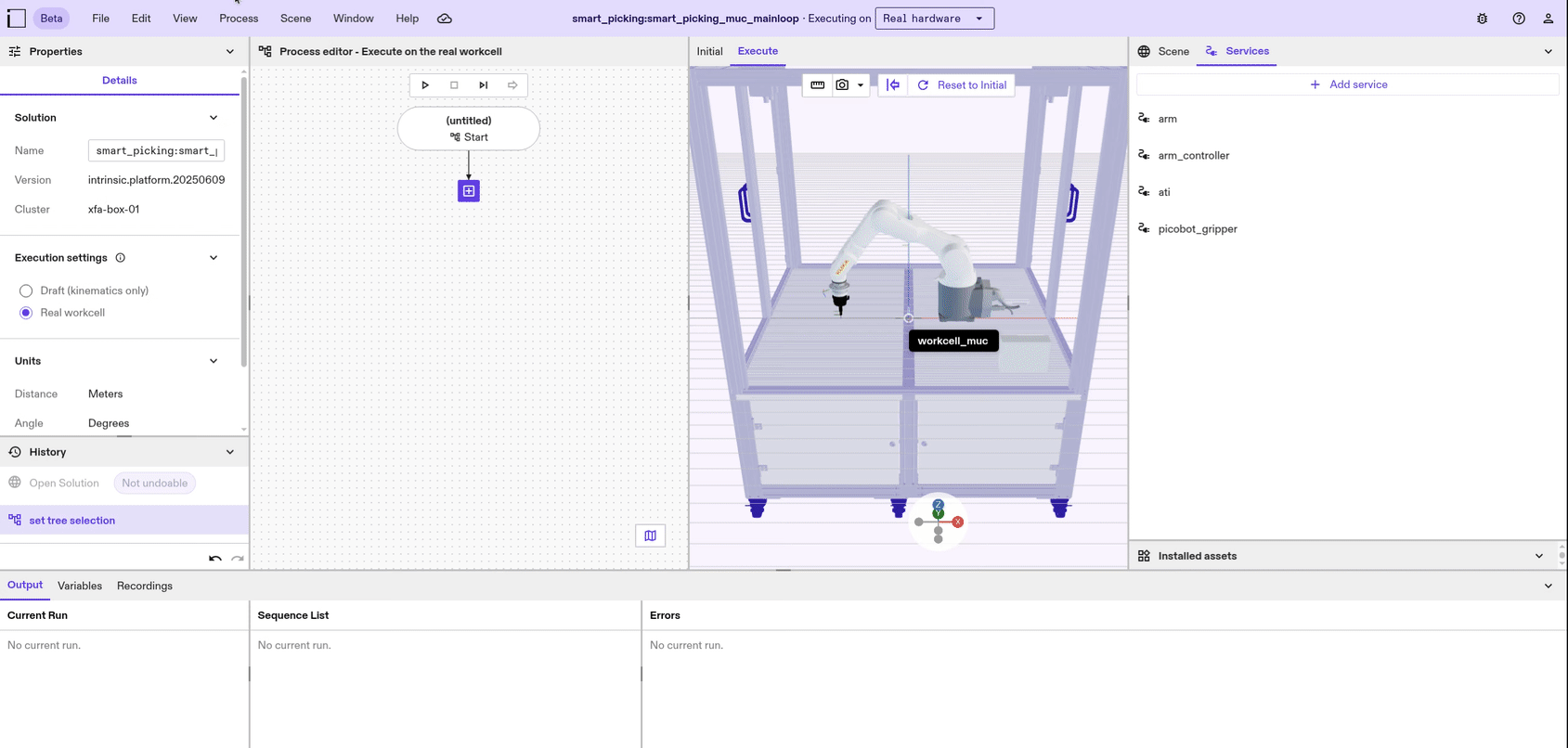Click Add service button
The width and height of the screenshot is (1568, 748).
pyautogui.click(x=1348, y=84)
